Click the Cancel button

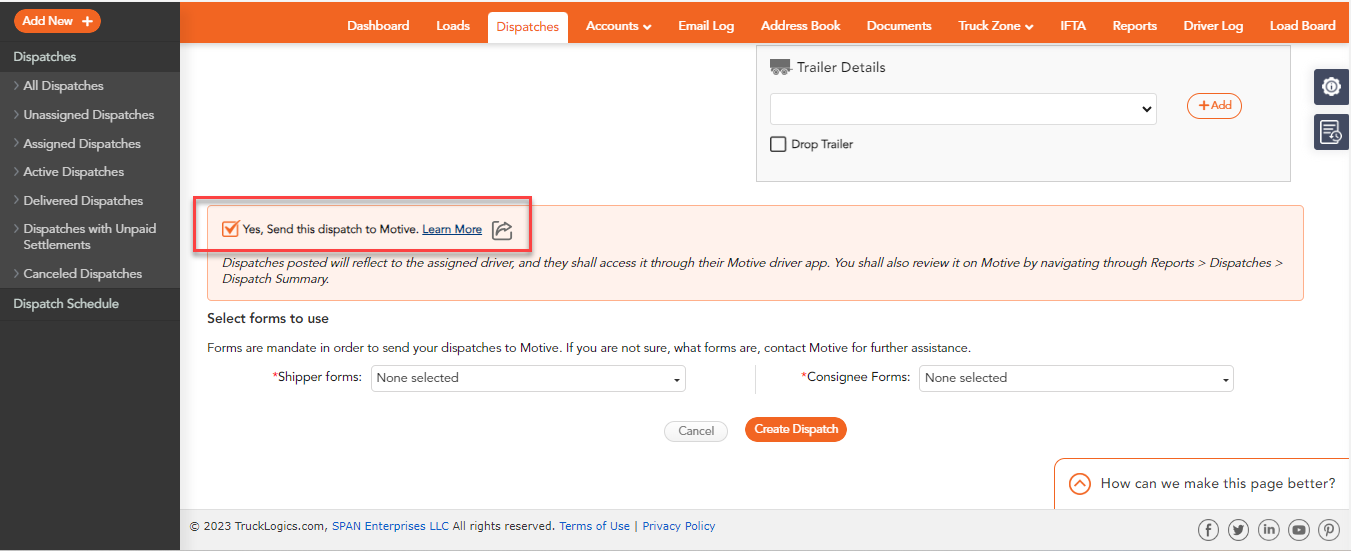[696, 431]
